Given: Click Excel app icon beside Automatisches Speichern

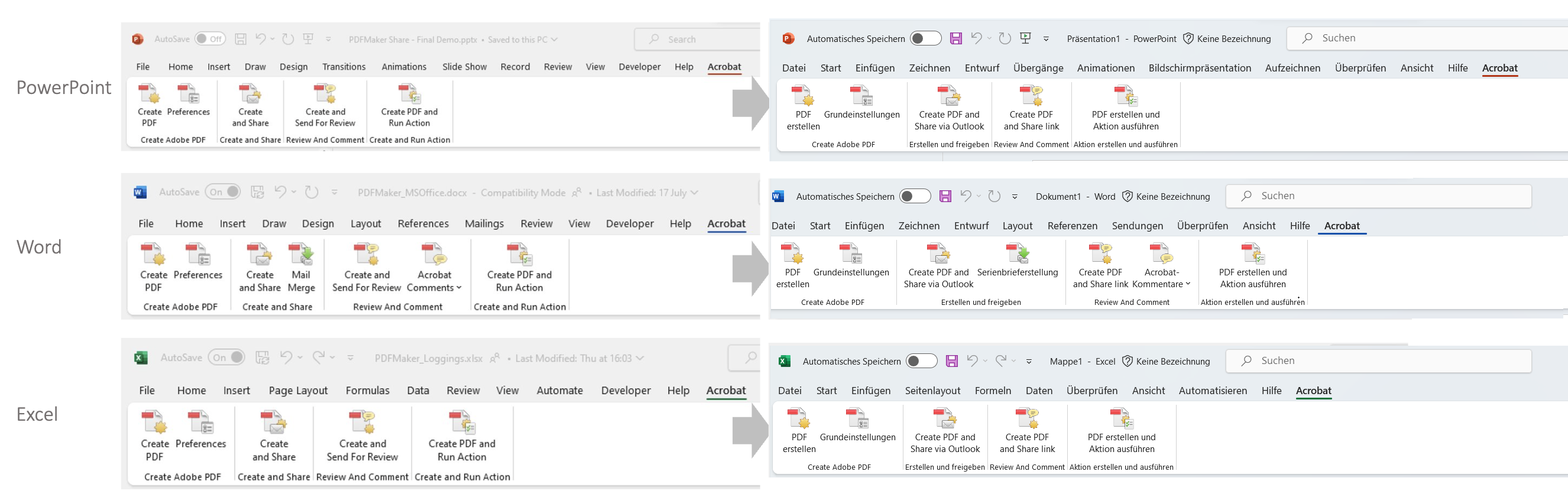Looking at the screenshot, I should coord(785,362).
